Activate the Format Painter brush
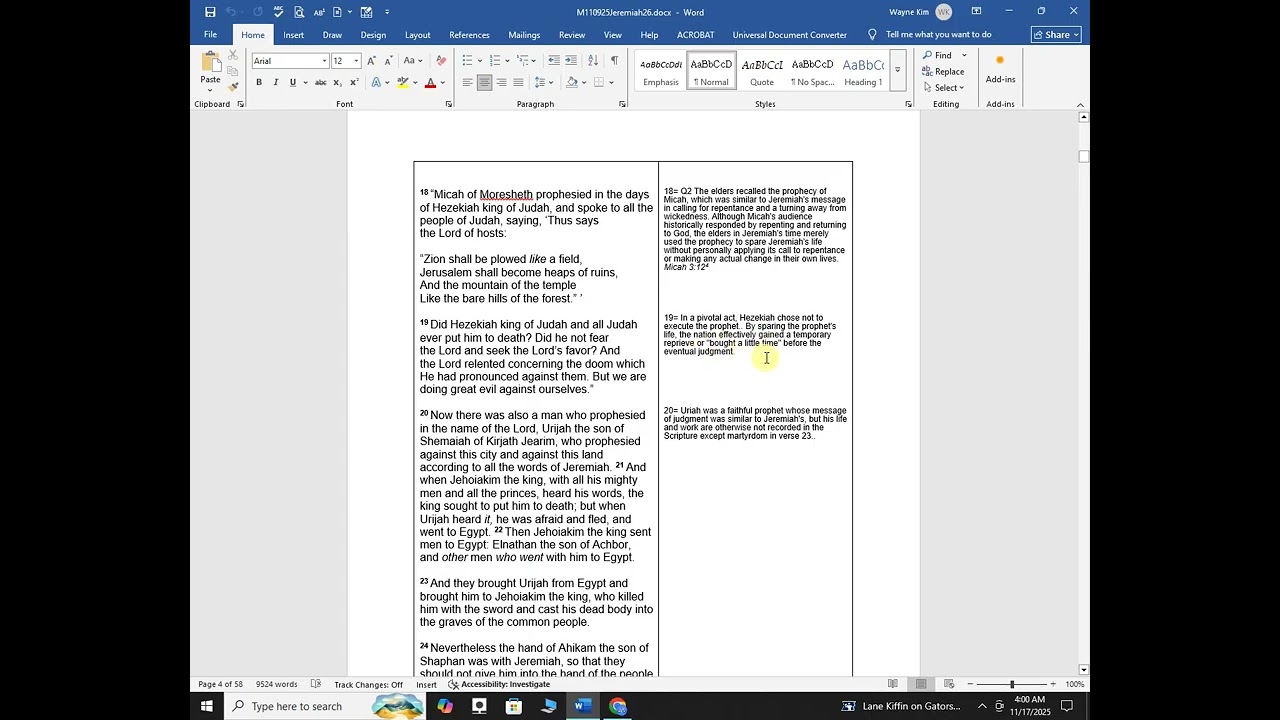The image size is (1280, 720). click(x=233, y=87)
